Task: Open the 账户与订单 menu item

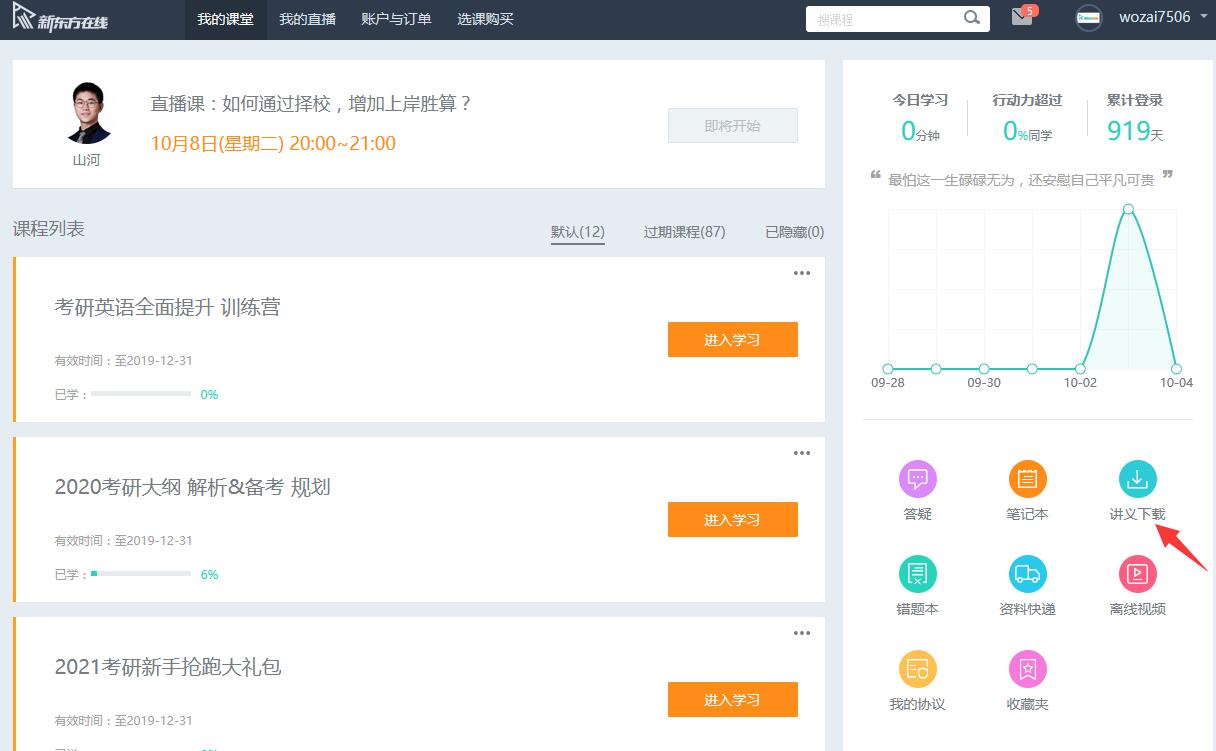Action: tap(396, 19)
